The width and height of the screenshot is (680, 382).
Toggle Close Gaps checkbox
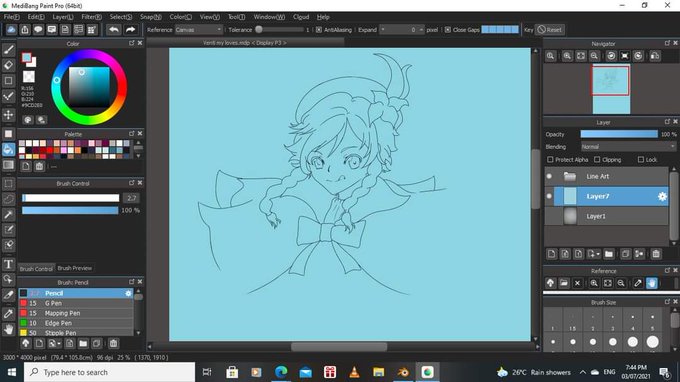tap(448, 29)
